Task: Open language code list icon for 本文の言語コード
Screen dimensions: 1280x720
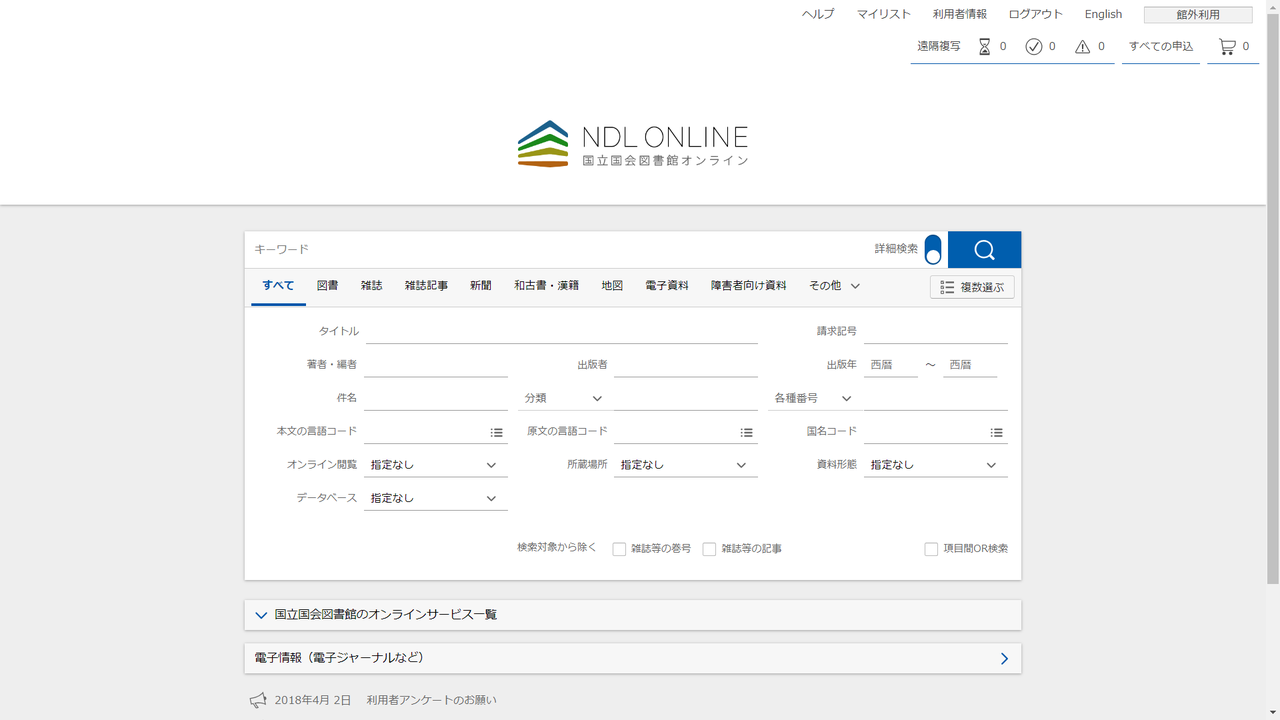Action: [496, 432]
